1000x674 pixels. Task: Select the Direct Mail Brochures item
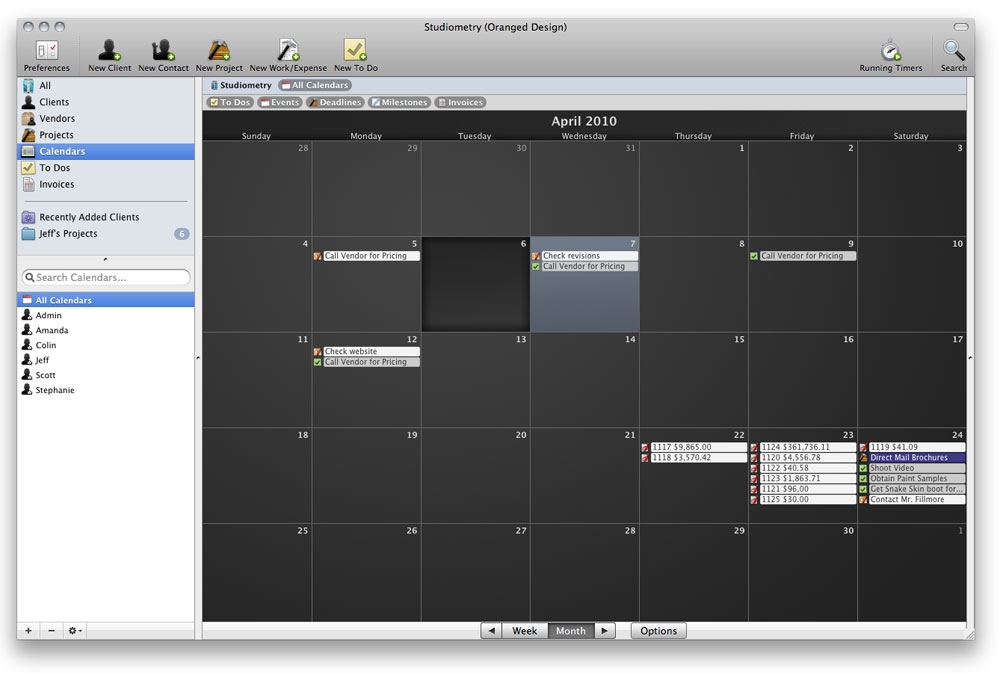coord(917,458)
